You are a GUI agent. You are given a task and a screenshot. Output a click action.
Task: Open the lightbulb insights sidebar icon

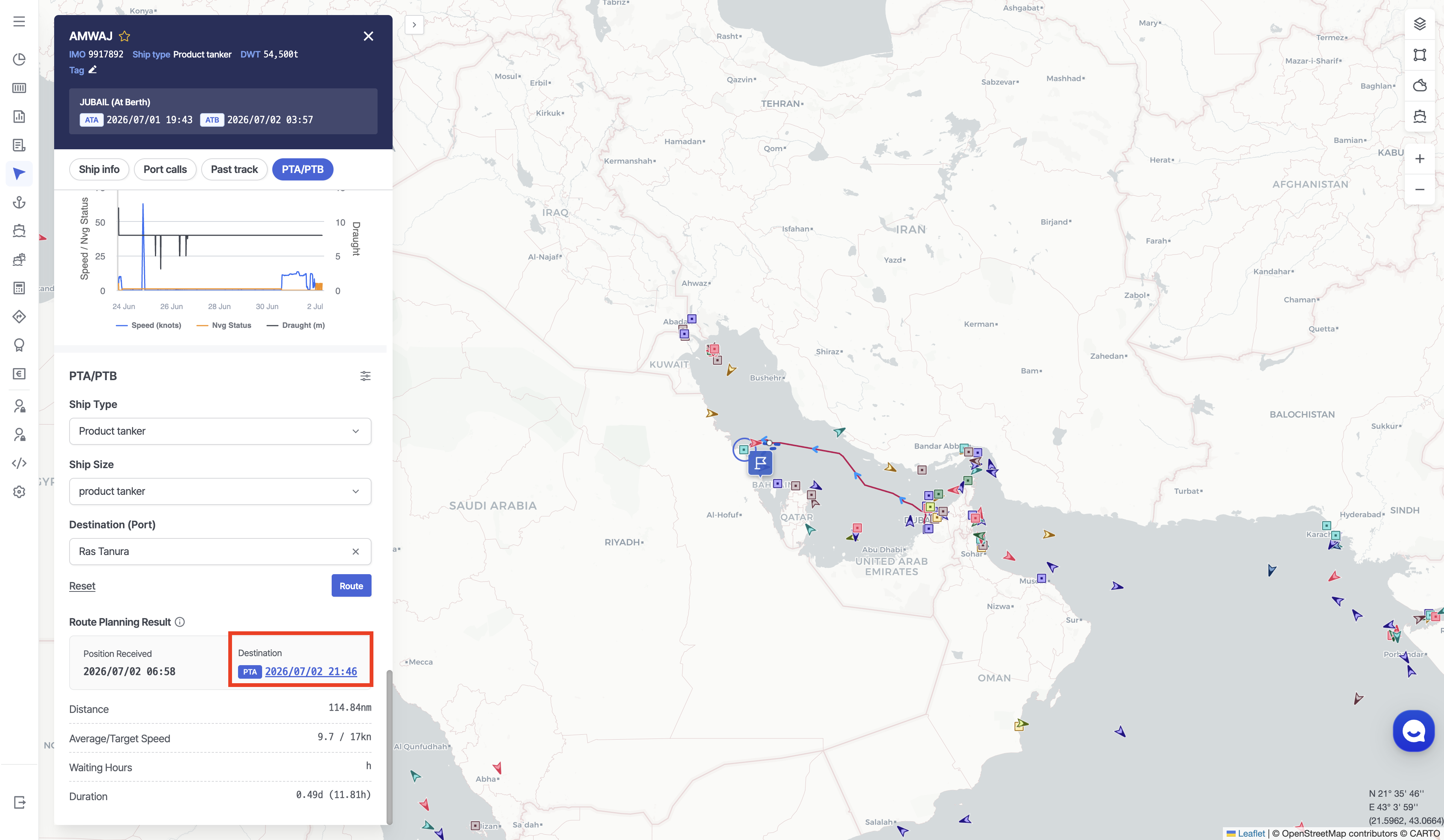click(19, 345)
